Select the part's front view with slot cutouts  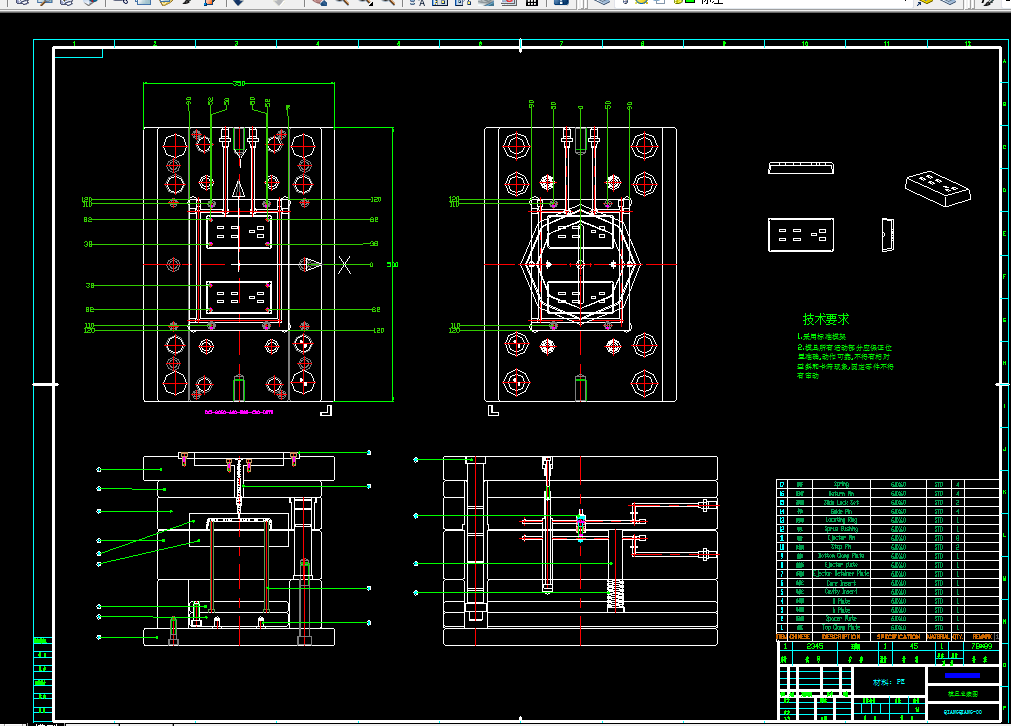pos(801,235)
